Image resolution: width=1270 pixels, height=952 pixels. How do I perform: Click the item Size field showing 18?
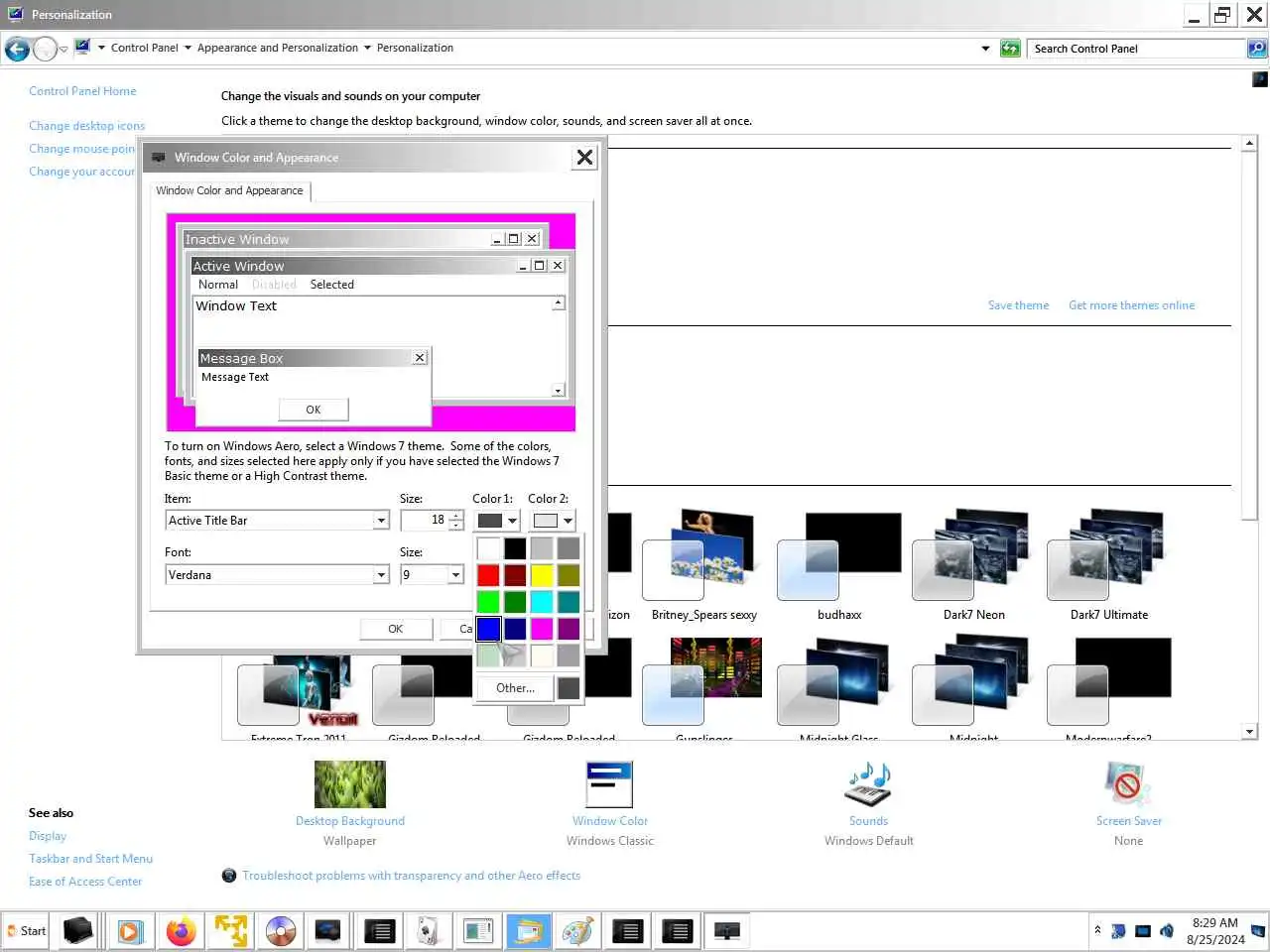[x=425, y=521]
